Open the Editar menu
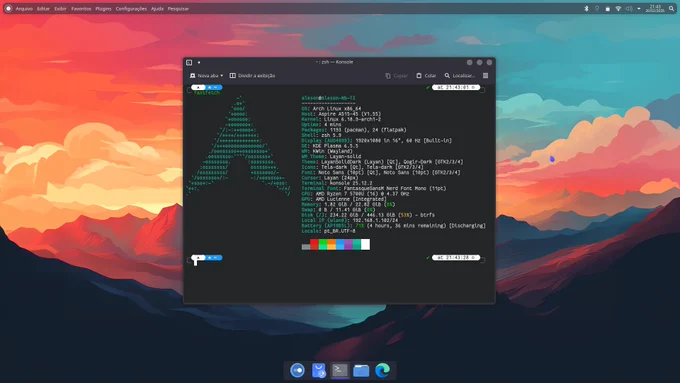The height and width of the screenshot is (383, 680). (43, 9)
